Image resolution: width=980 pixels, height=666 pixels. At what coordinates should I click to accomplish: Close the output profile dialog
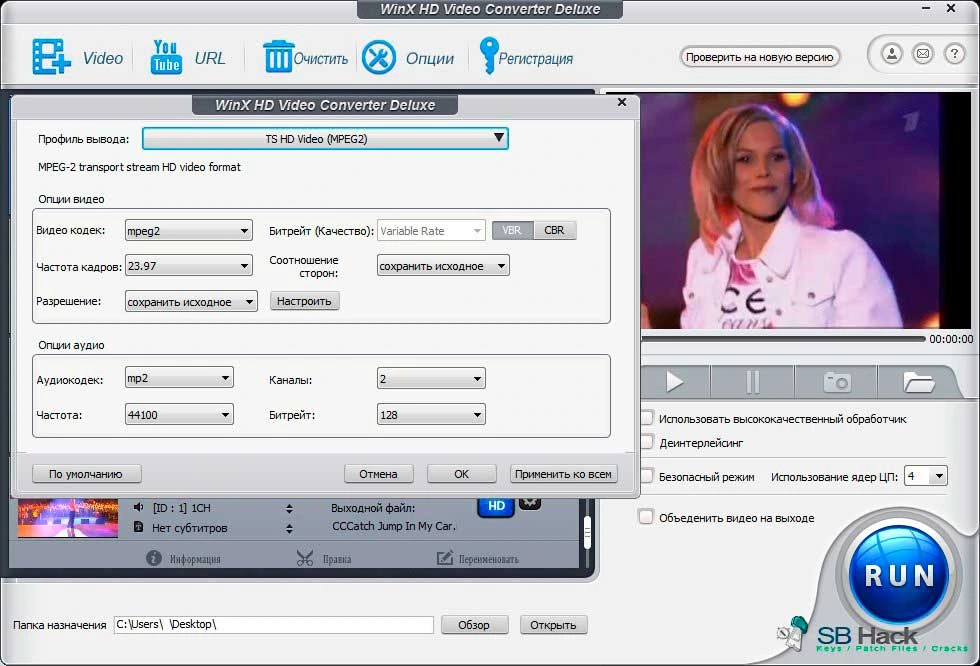(622, 102)
